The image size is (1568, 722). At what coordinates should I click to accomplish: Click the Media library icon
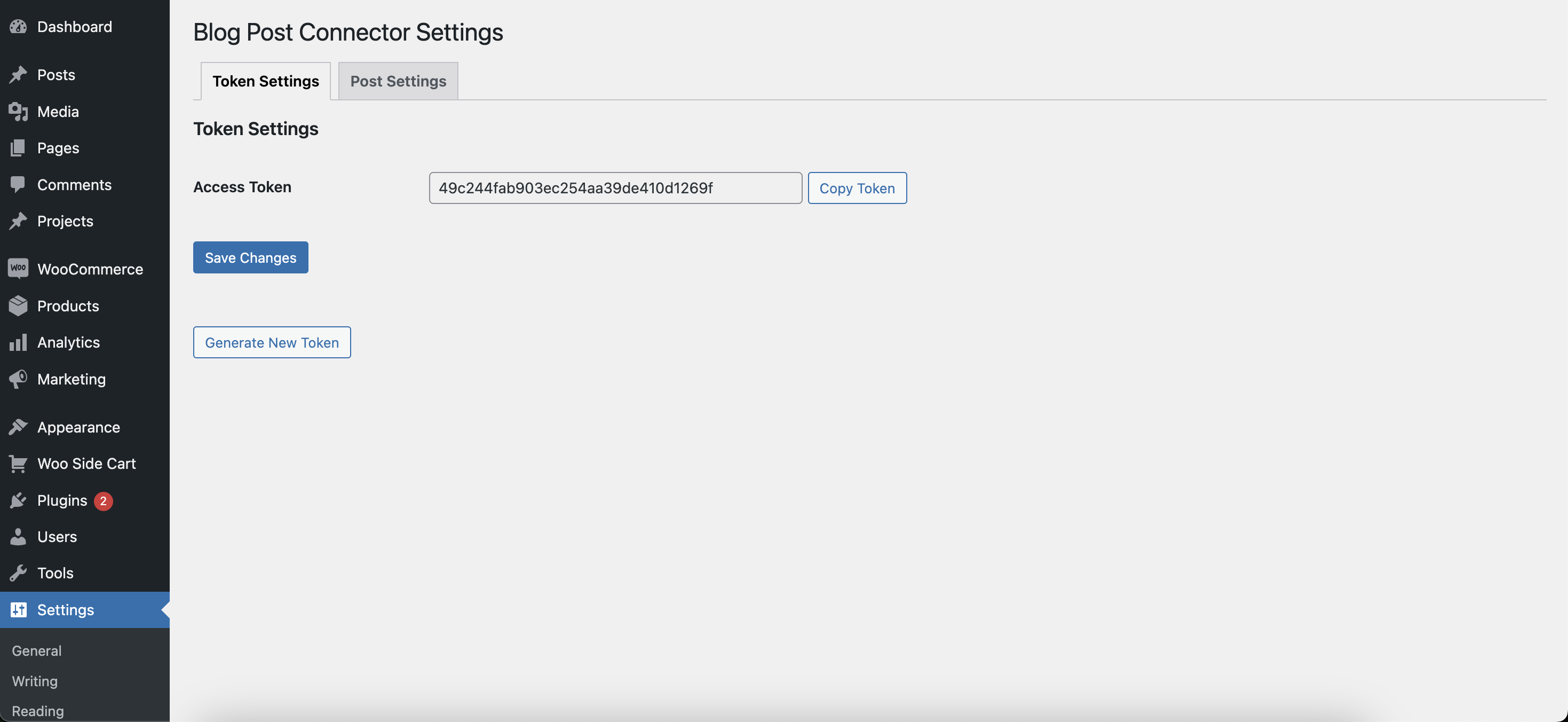pos(18,112)
